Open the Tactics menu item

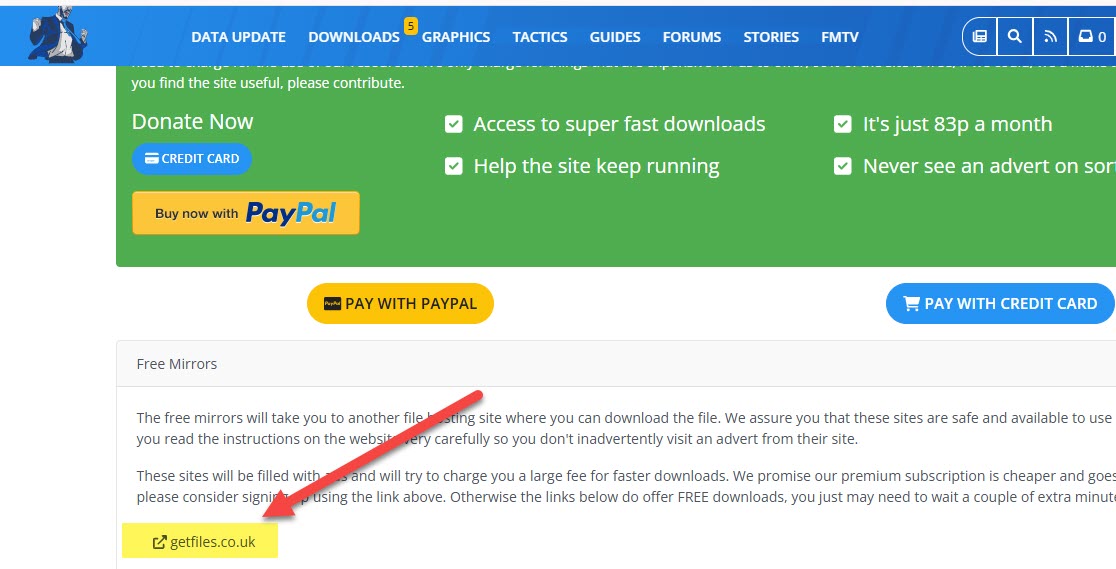click(539, 37)
